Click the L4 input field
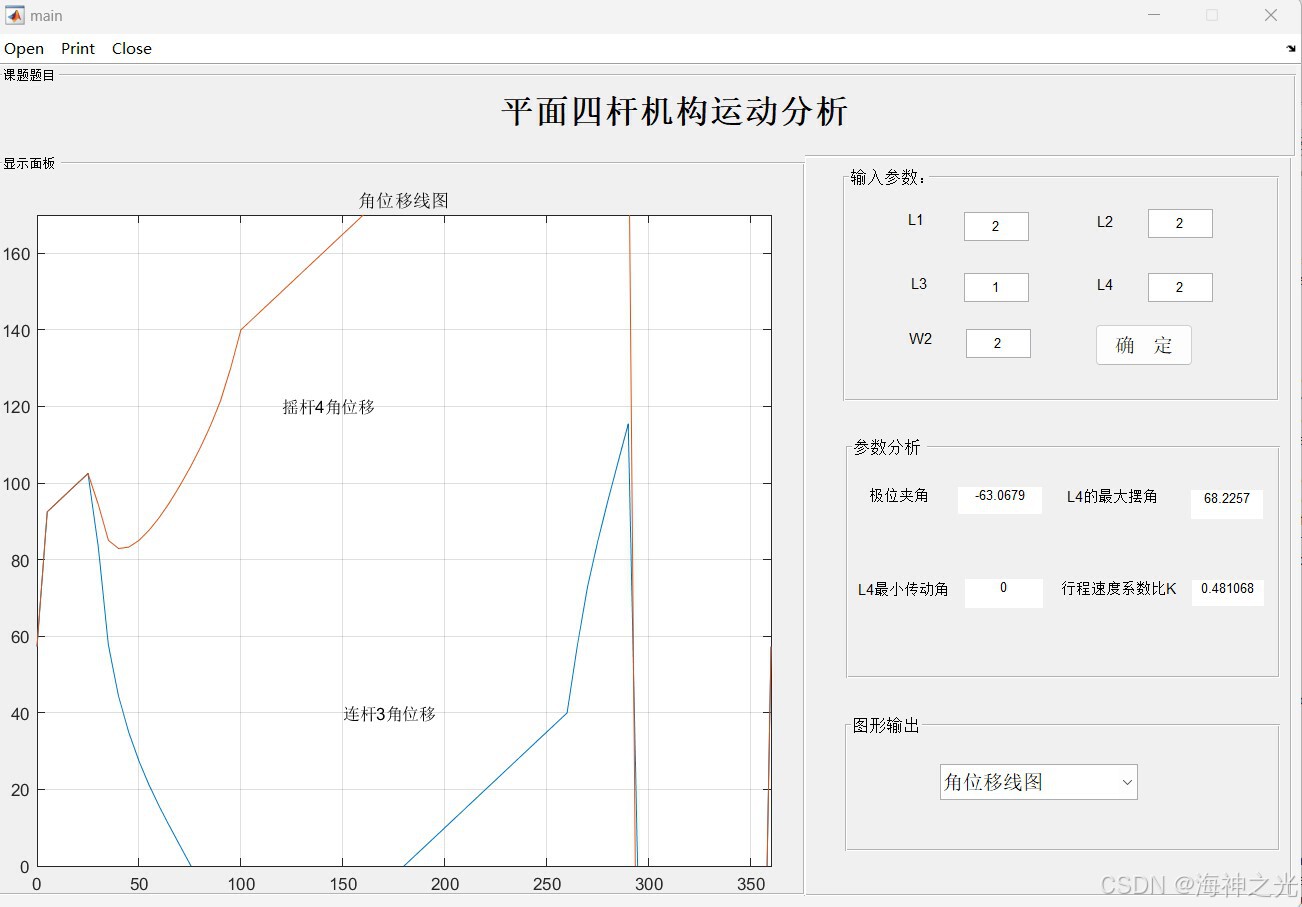Viewport: 1302px width, 907px height. click(x=1180, y=287)
